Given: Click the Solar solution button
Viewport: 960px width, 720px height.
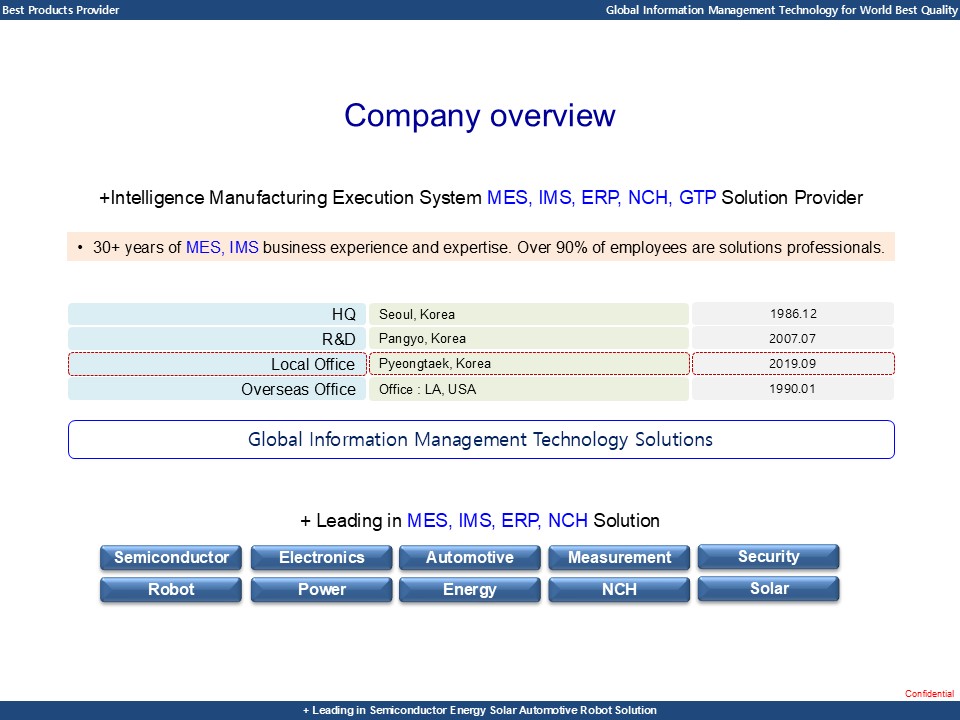Looking at the screenshot, I should (768, 588).
